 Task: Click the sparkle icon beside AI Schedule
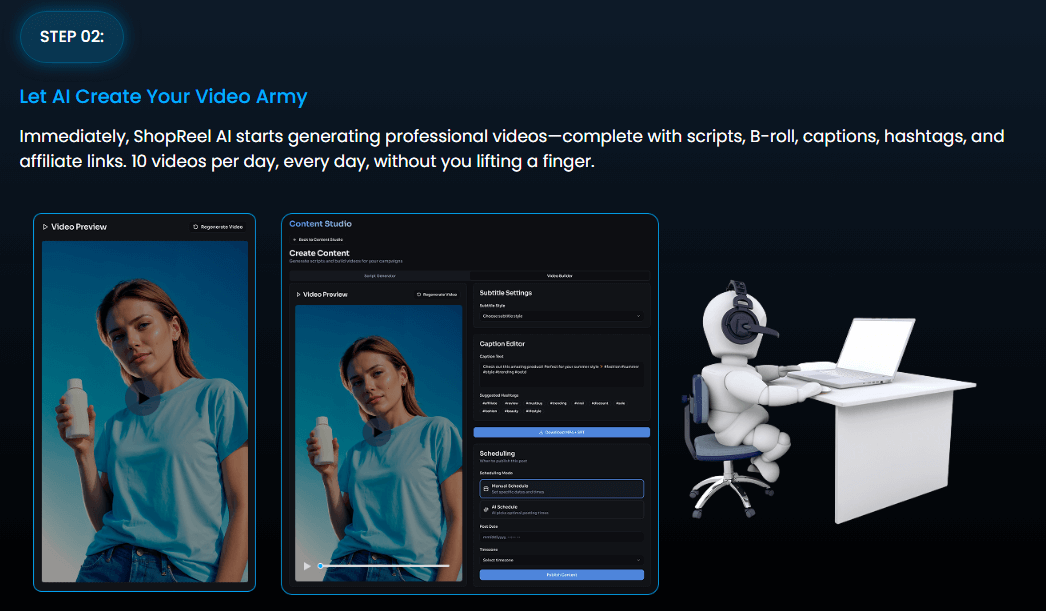tap(486, 510)
